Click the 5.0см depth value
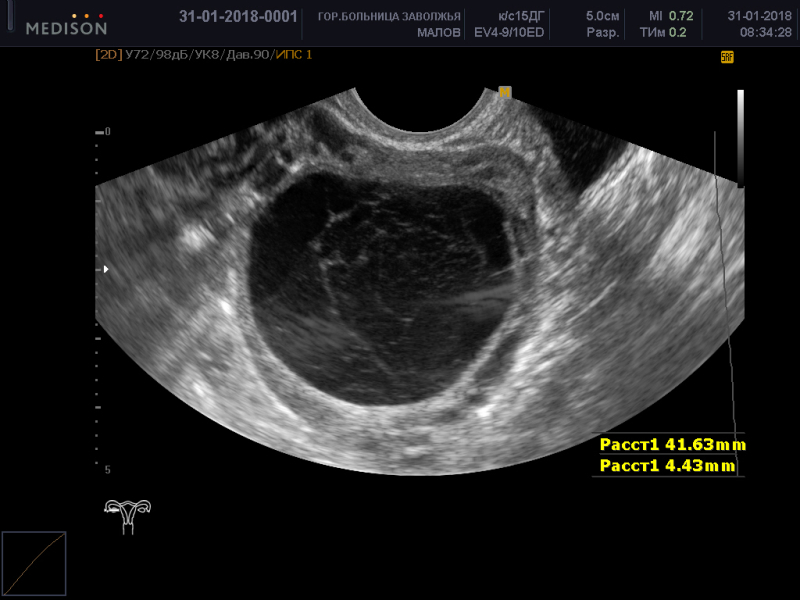The height and width of the screenshot is (600, 800). pos(603,16)
